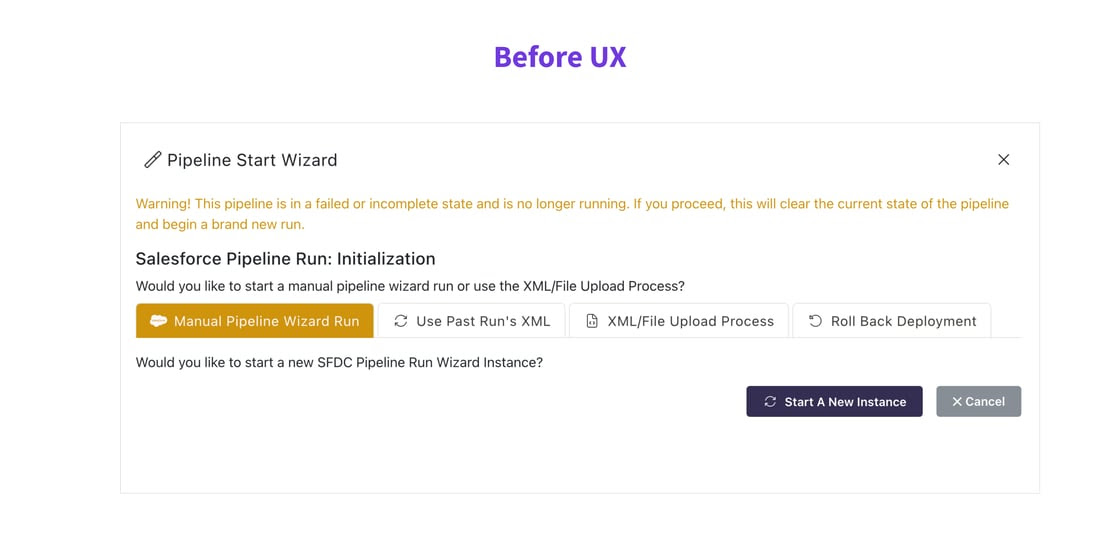
Task: Open the XML/File Upload Process tab
Action: (x=690, y=321)
